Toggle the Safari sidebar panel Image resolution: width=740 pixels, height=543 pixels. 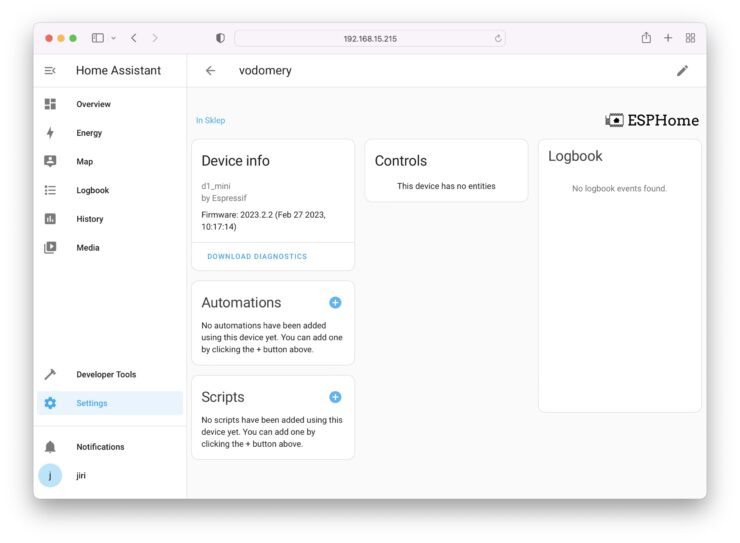98,38
